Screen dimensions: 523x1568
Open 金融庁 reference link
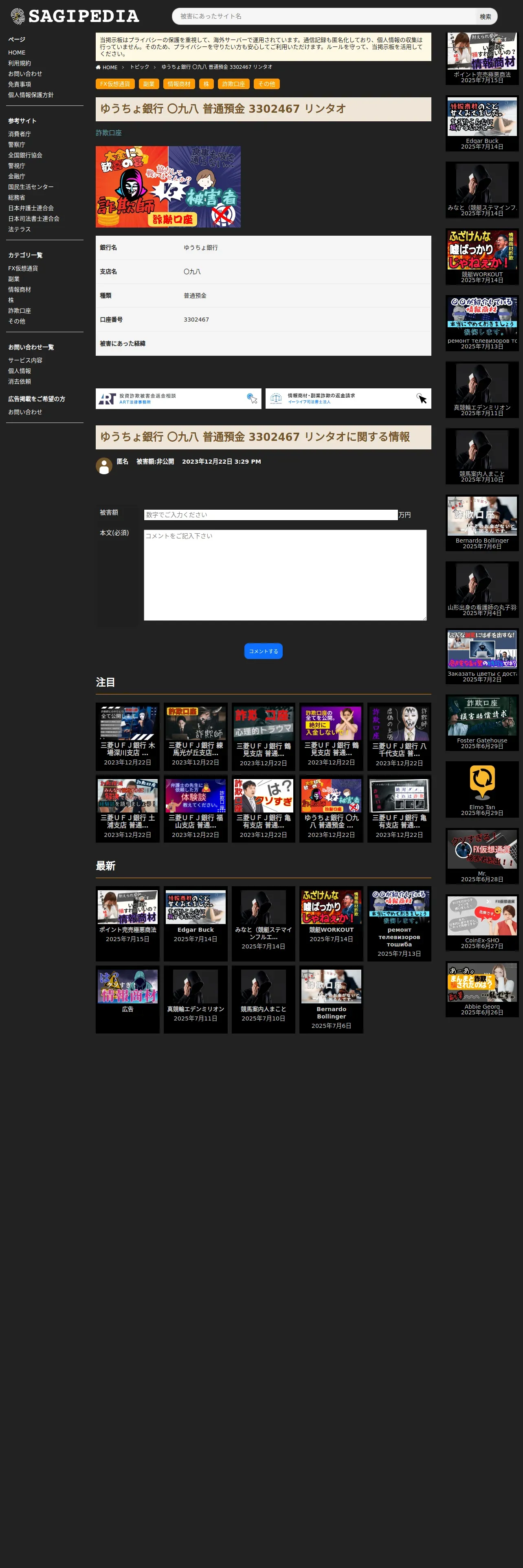[16, 177]
